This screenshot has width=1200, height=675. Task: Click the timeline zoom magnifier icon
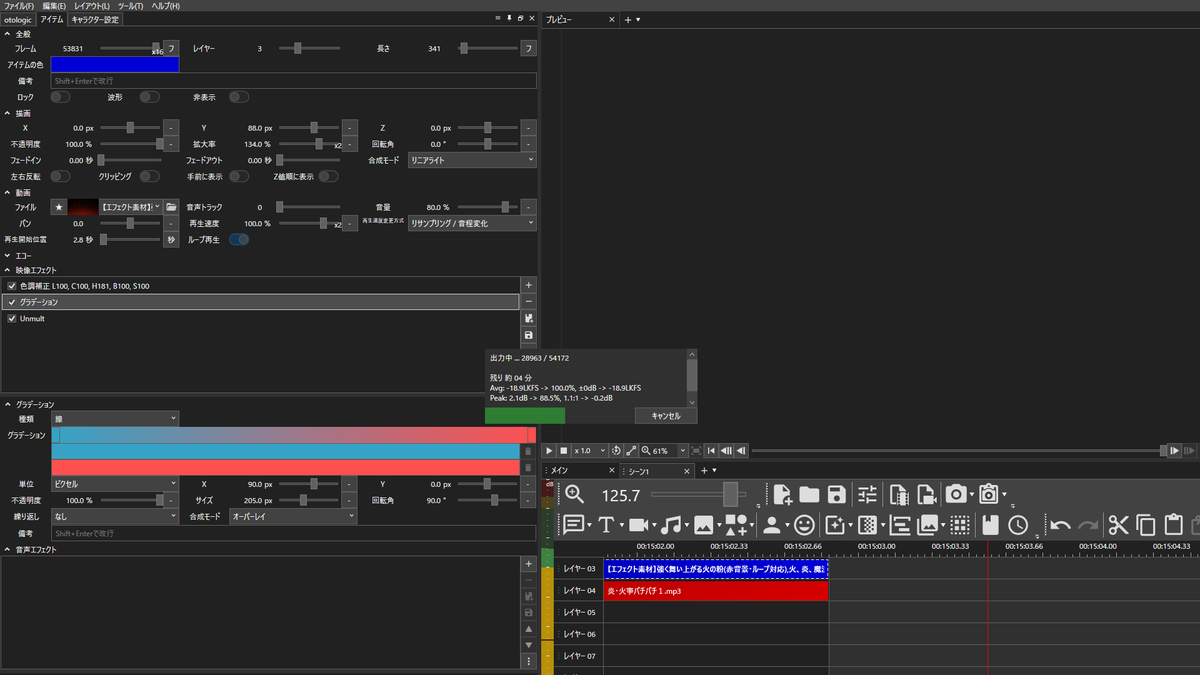(574, 494)
